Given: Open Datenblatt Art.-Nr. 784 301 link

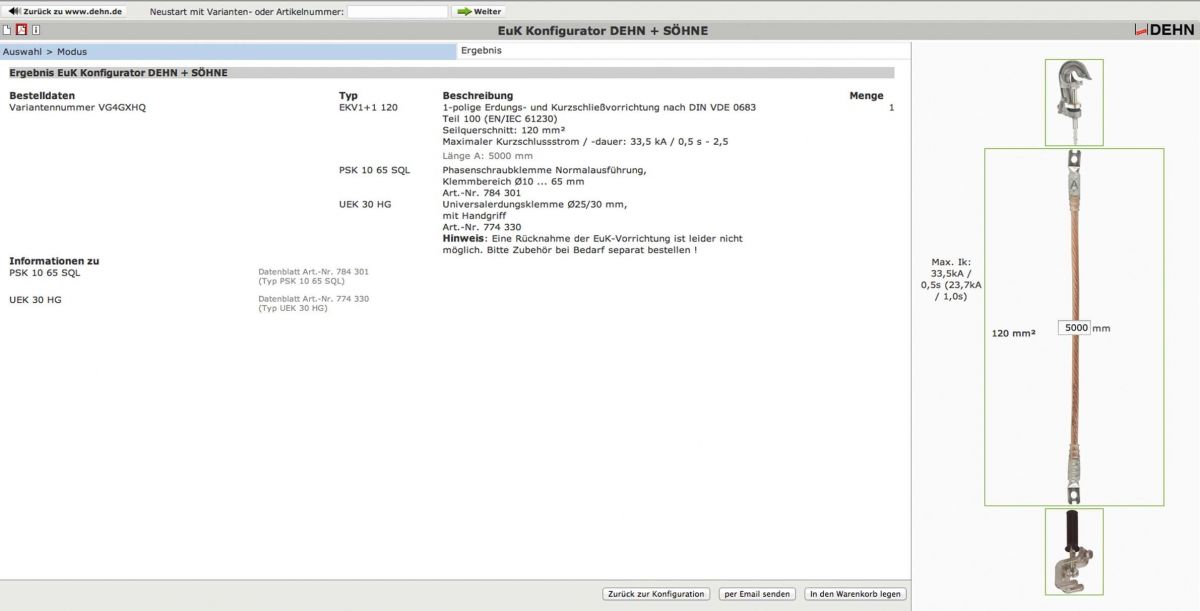Looking at the screenshot, I should pyautogui.click(x=313, y=271).
